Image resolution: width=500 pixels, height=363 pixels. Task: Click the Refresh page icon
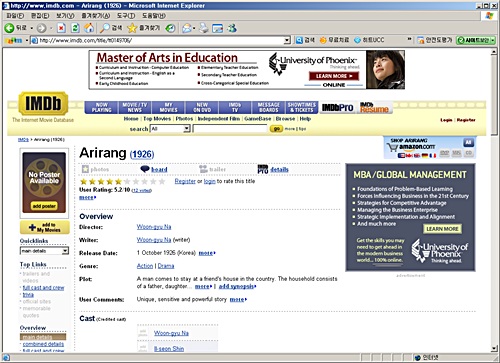75,28
